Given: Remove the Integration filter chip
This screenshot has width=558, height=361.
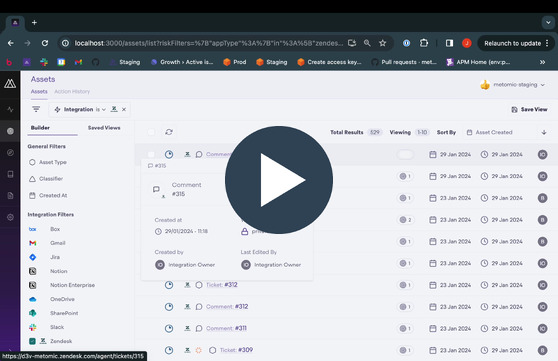Looking at the screenshot, I should pos(124,109).
